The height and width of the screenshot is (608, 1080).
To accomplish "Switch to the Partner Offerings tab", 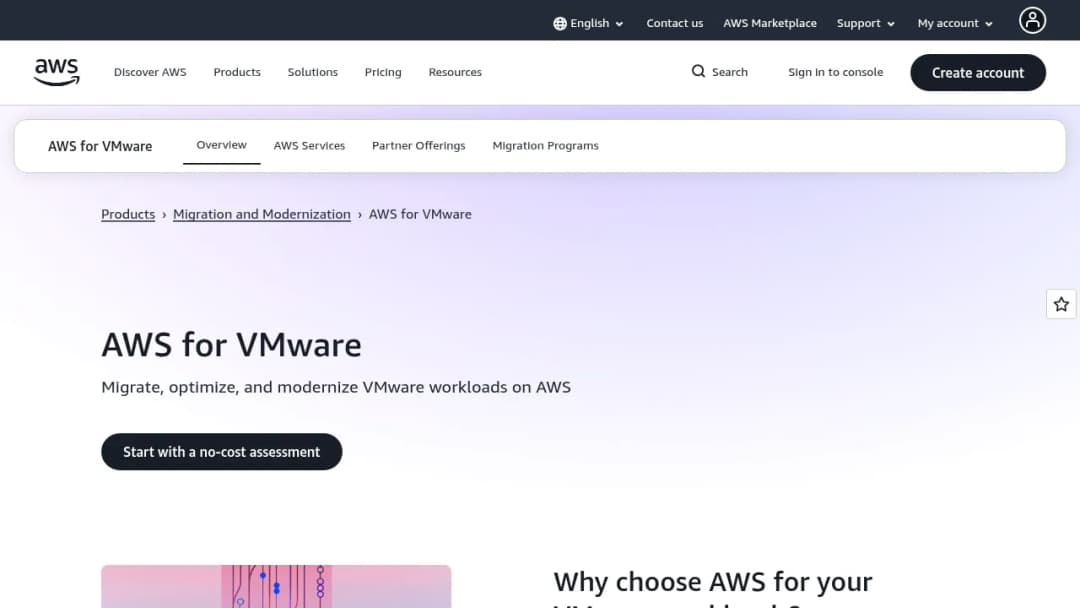I will [419, 146].
